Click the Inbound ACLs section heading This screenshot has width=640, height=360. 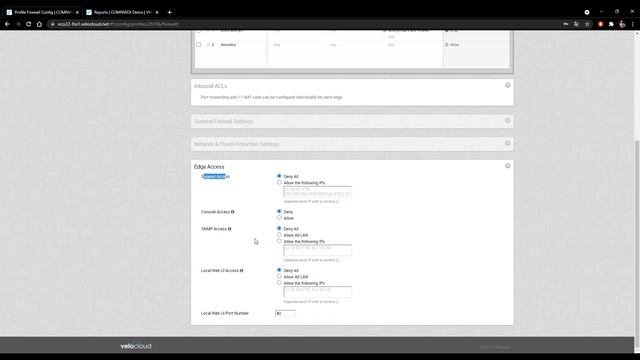tap(211, 86)
